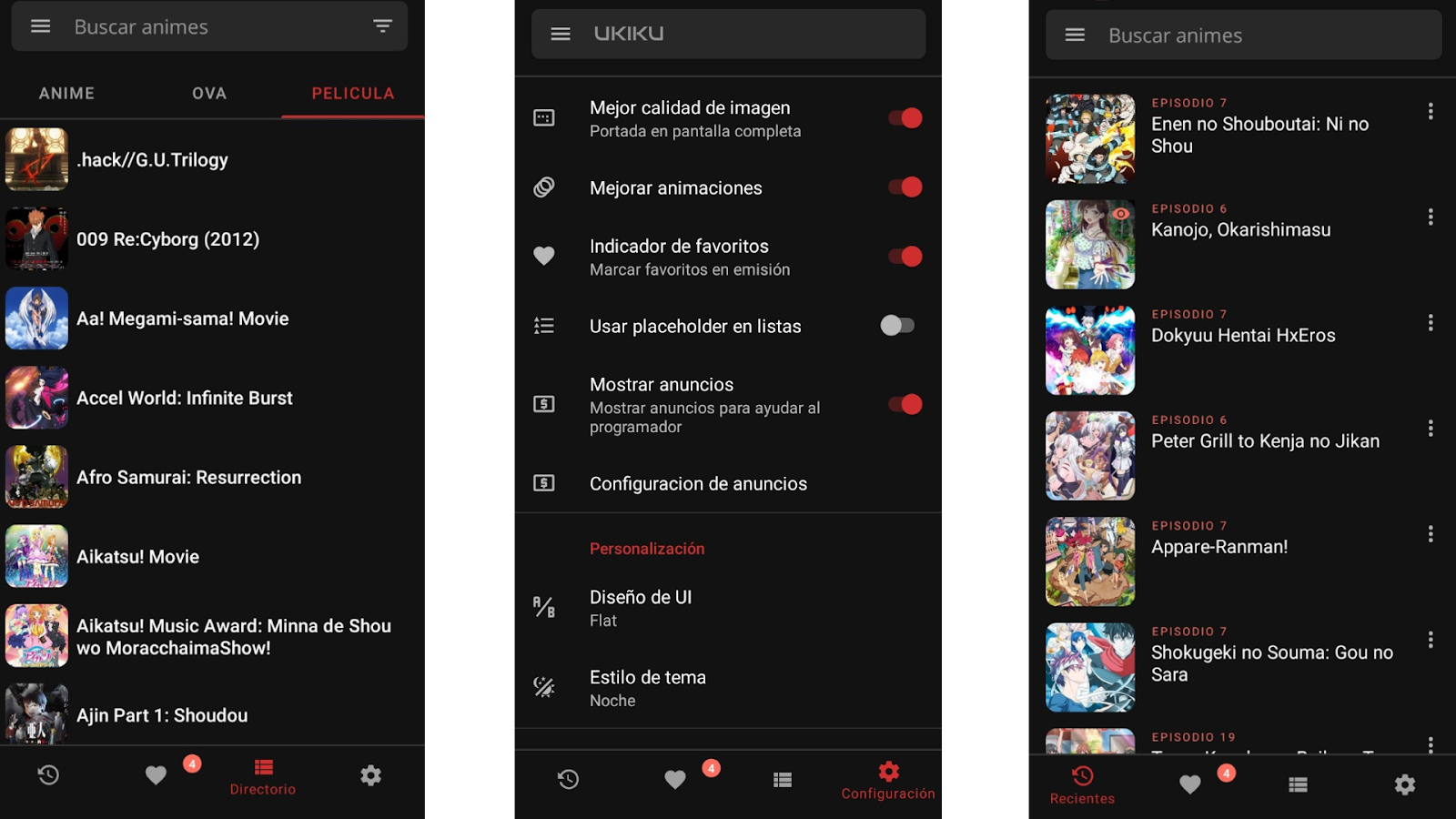Enable Usar placeholder en listas
This screenshot has height=819, width=1456.
coord(896,325)
